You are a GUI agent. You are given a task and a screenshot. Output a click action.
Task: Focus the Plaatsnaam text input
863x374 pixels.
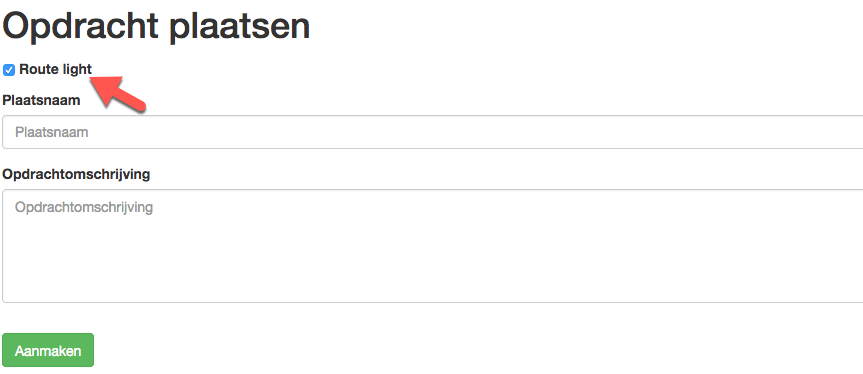433,132
